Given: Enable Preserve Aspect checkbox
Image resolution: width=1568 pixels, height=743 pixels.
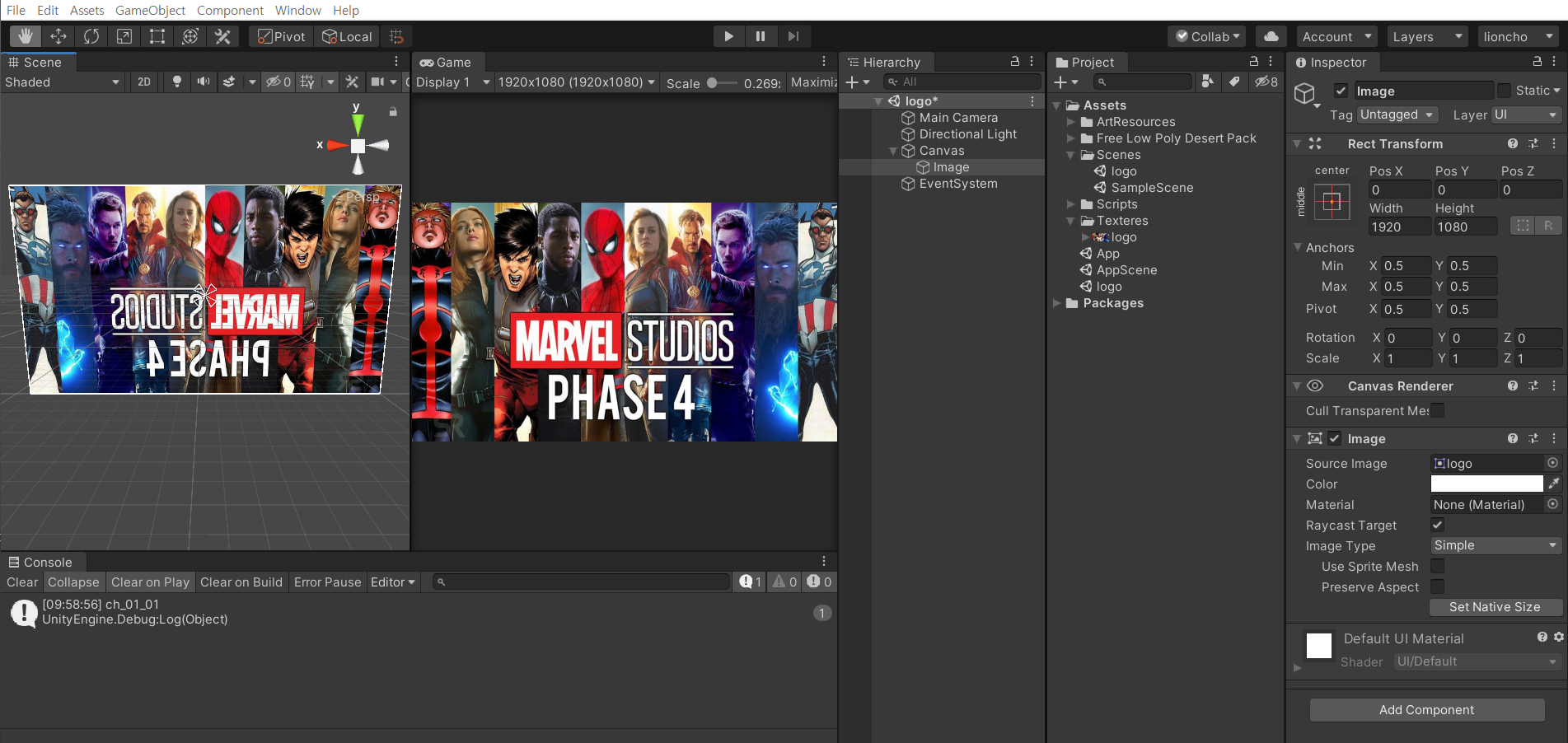Looking at the screenshot, I should 1437,586.
